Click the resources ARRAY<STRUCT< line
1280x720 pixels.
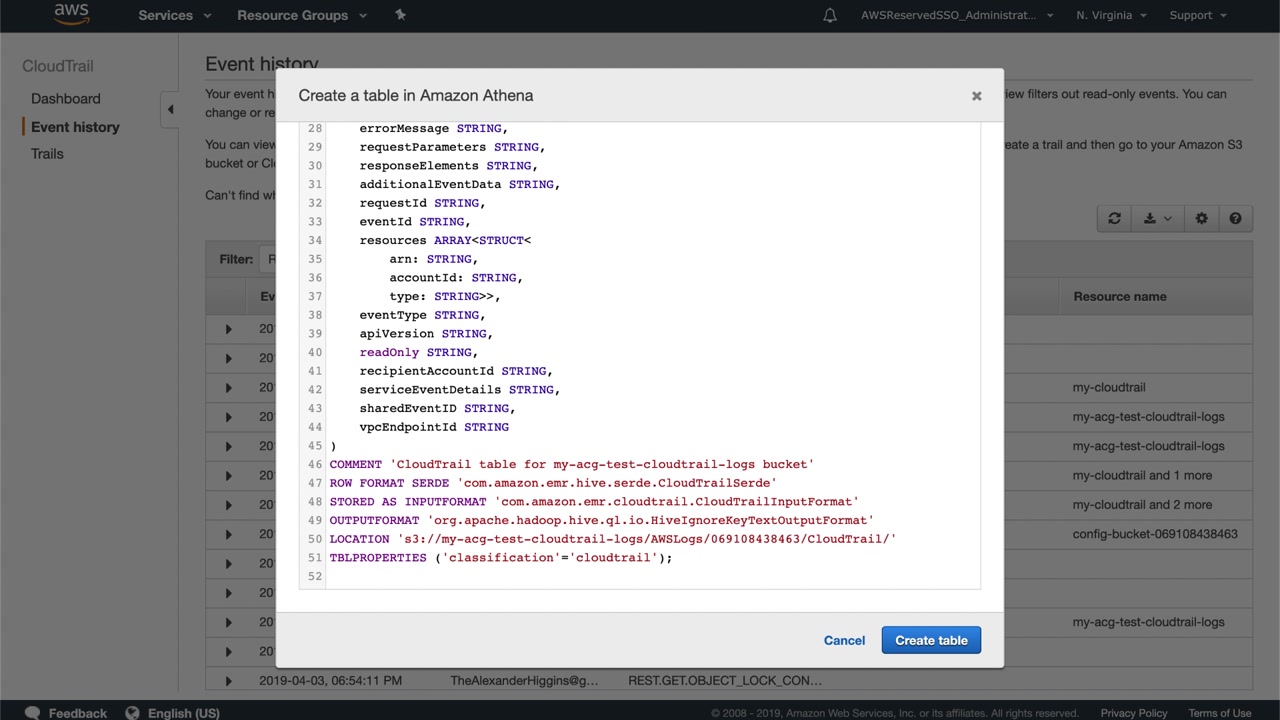click(x=445, y=241)
